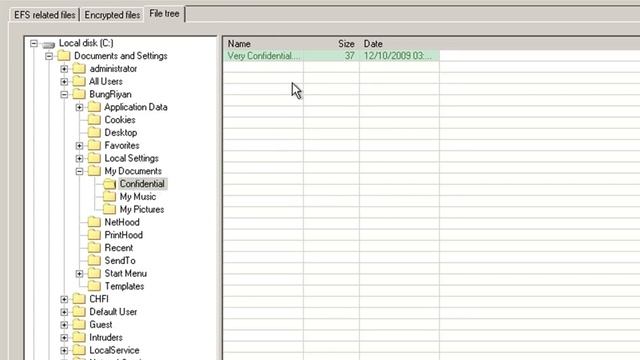Click the Documents and Settings folder icon
Screen dimensions: 640x360
click(x=64, y=56)
